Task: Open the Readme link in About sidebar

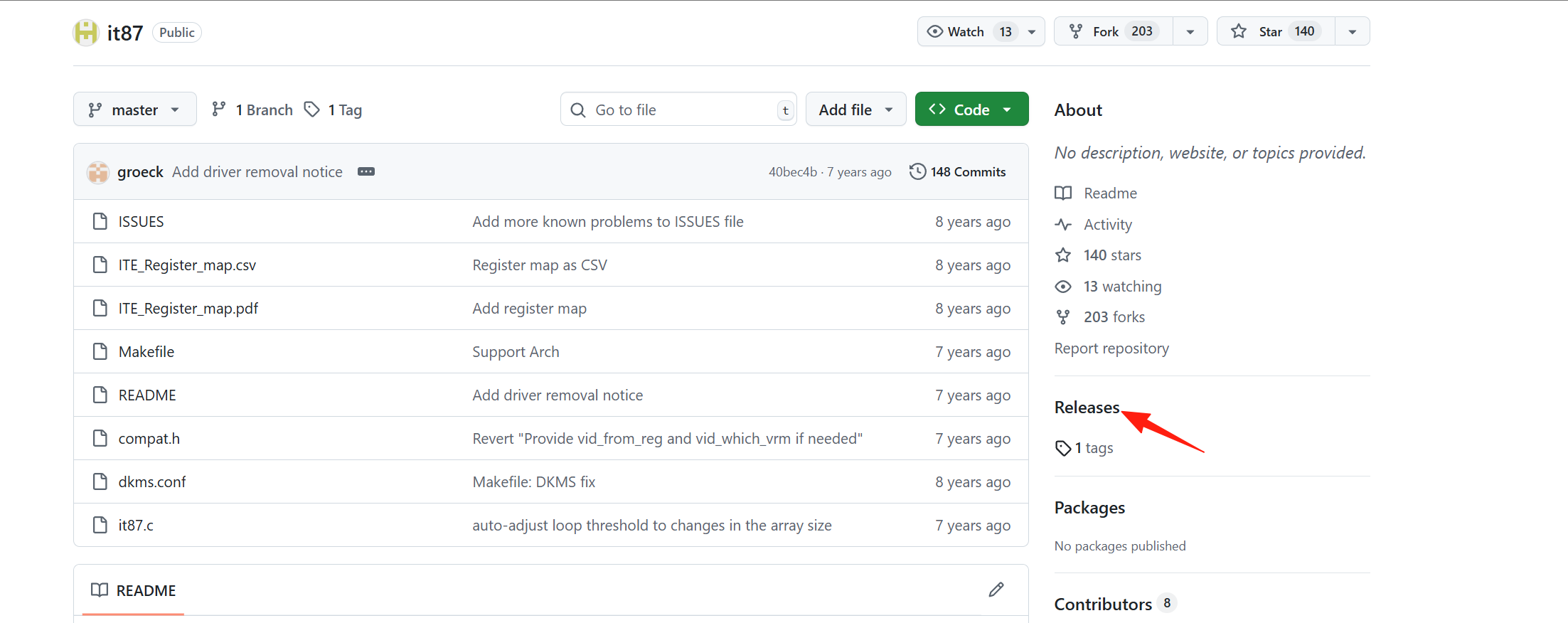Action: click(1096, 193)
